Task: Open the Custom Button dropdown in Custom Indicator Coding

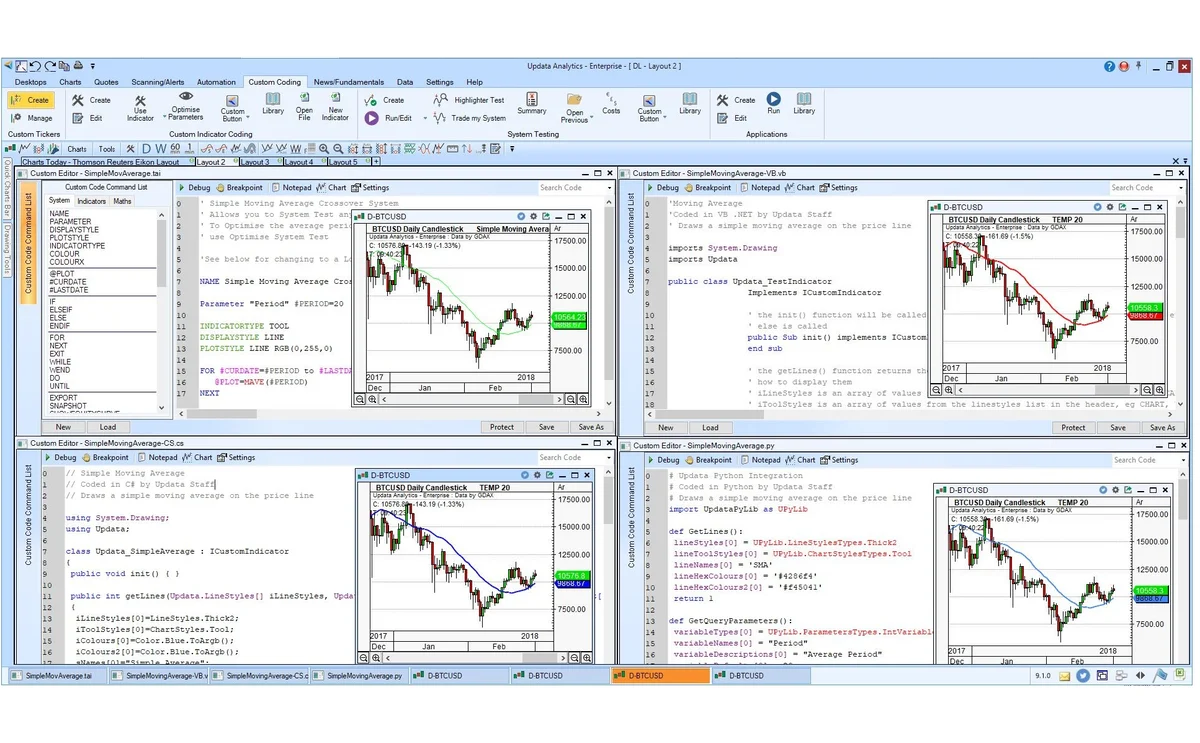Action: tap(245, 119)
